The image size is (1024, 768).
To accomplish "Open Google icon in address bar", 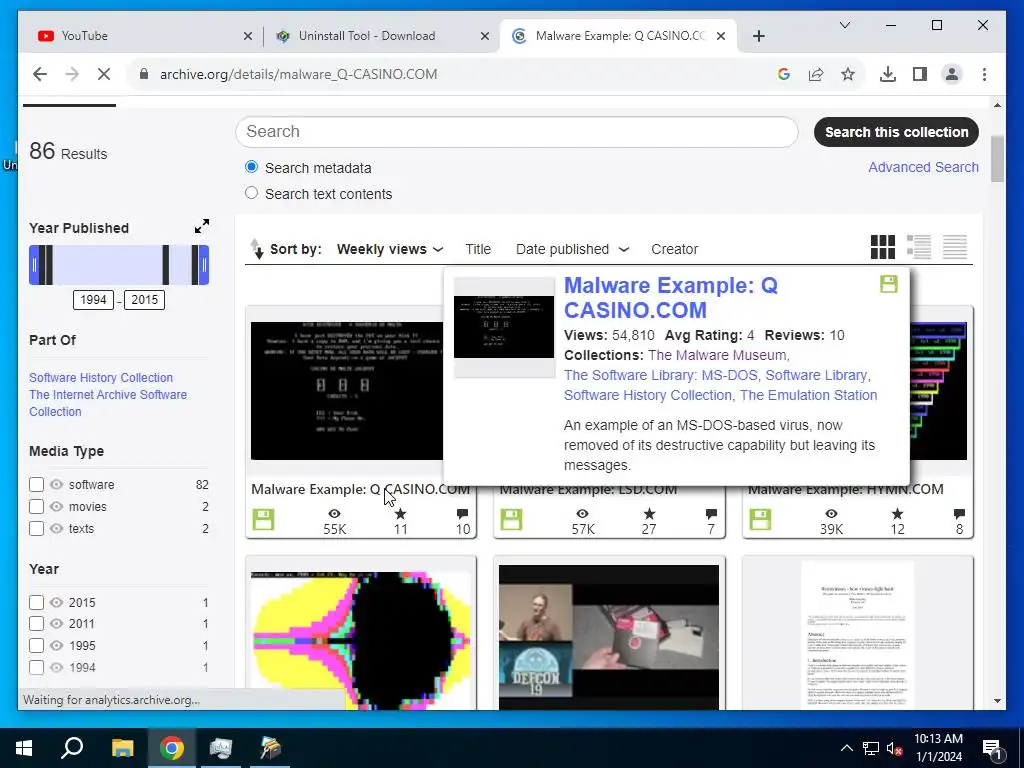I will [x=784, y=74].
